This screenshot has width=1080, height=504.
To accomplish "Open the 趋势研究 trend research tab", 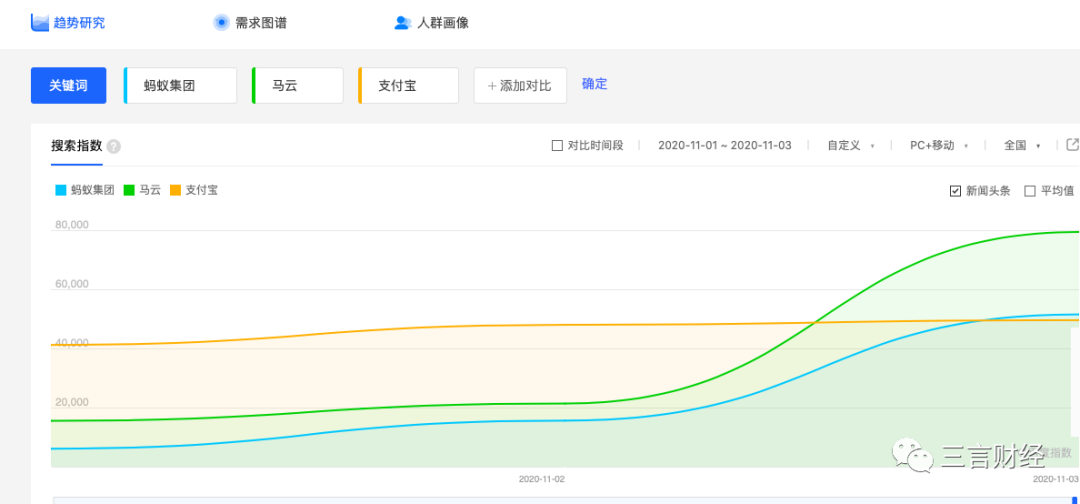I will click(68, 23).
